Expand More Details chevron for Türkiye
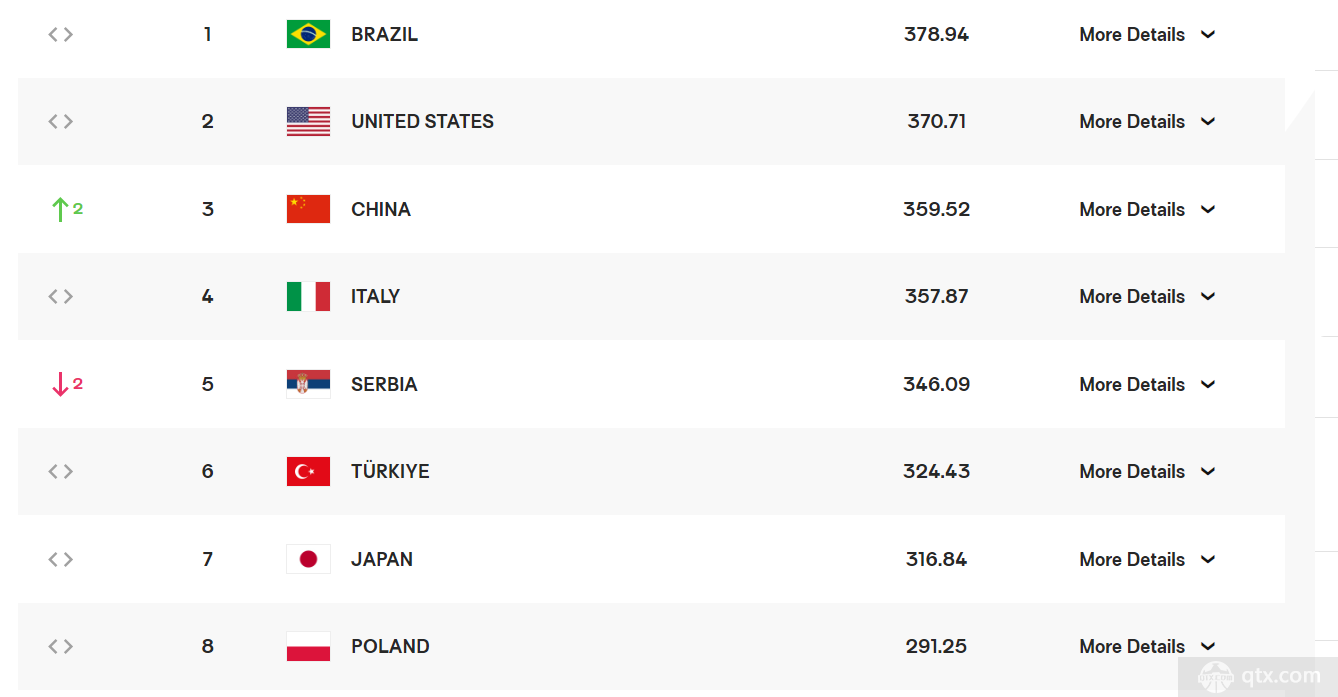1338x697 pixels. pyautogui.click(x=1208, y=471)
